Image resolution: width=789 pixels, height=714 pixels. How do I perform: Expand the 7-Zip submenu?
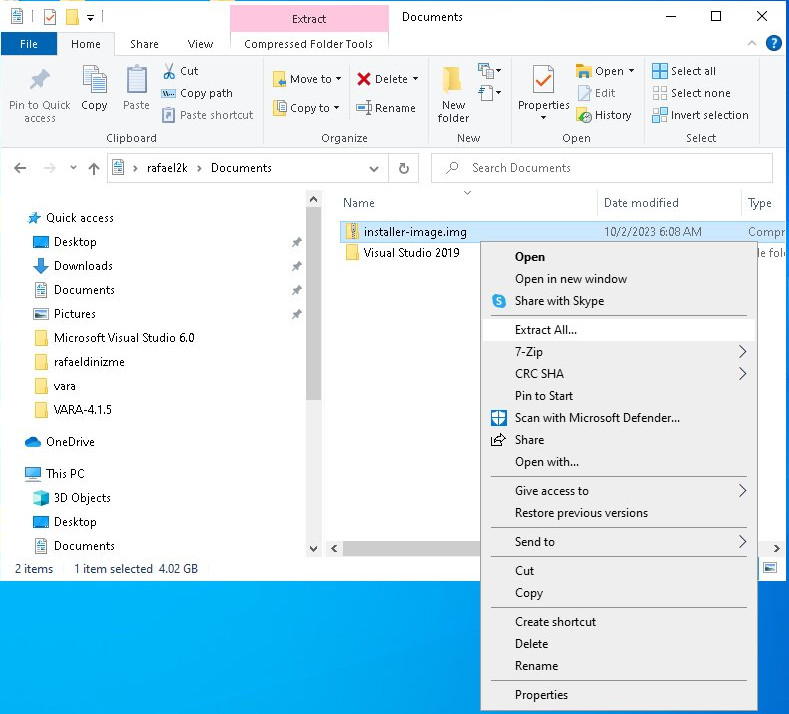742,352
